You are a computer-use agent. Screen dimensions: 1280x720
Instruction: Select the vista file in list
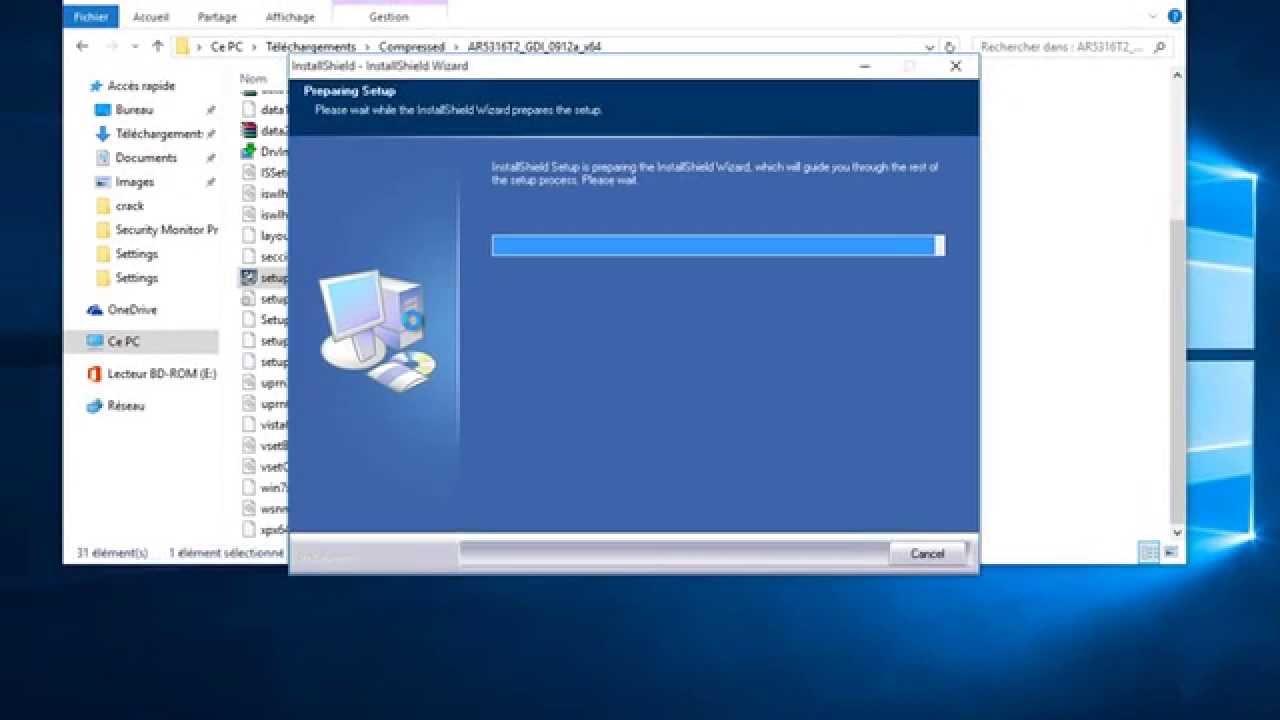(265, 425)
